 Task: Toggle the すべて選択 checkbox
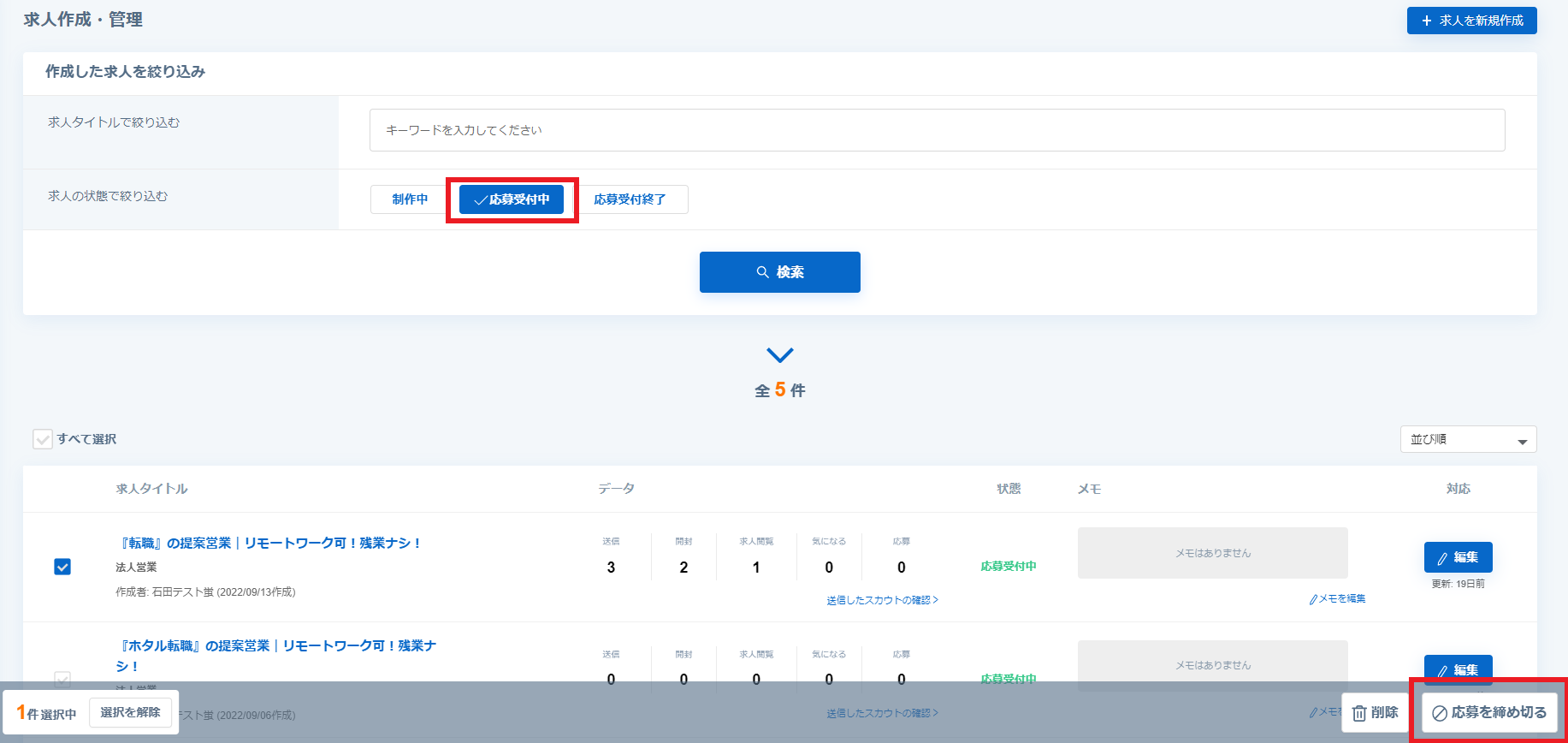[x=43, y=439]
